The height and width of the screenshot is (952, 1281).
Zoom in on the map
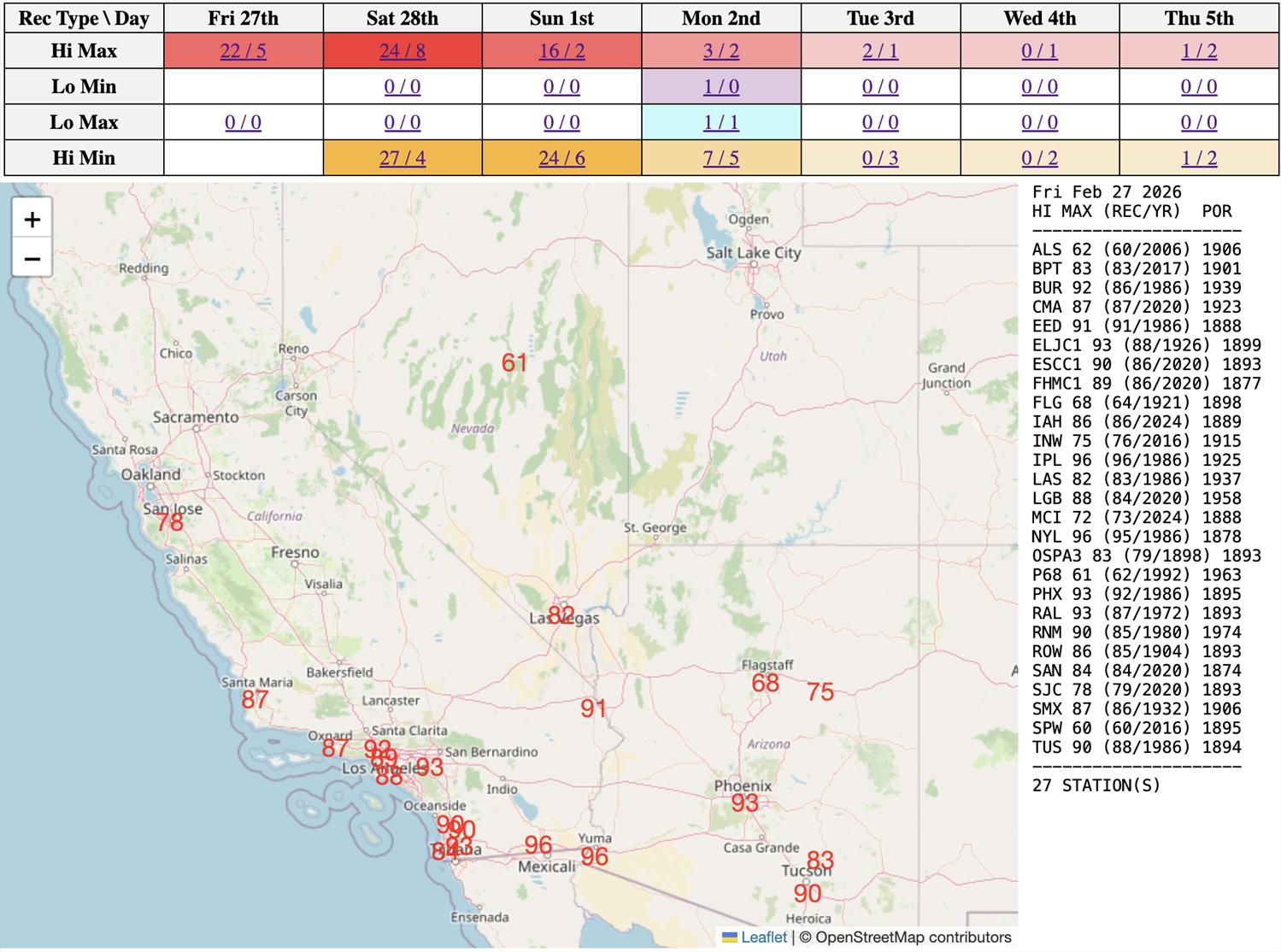click(x=32, y=220)
